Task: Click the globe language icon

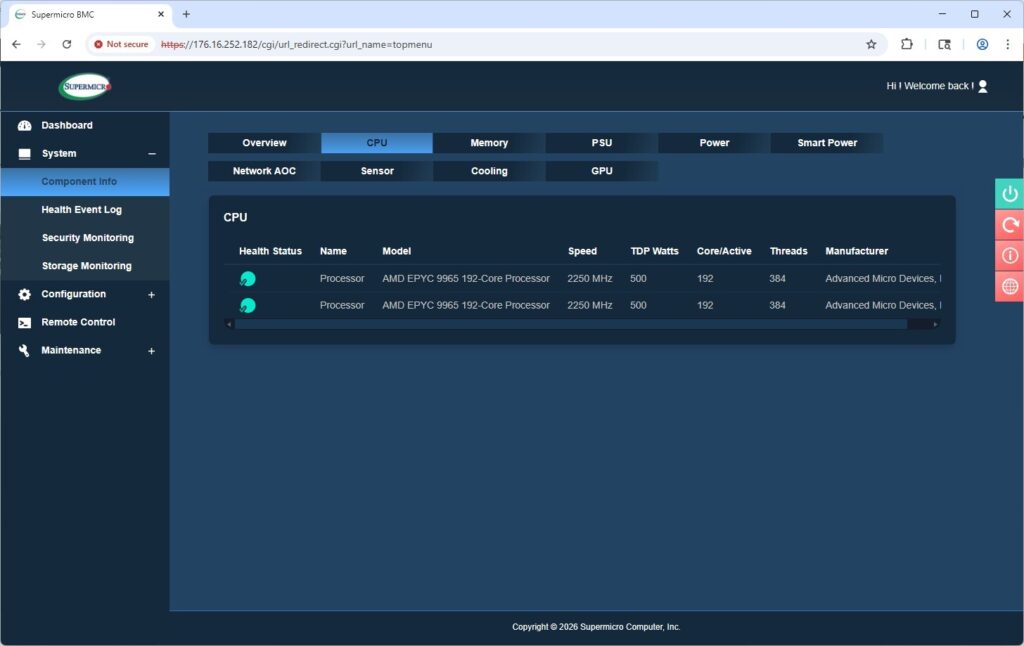Action: click(1009, 287)
